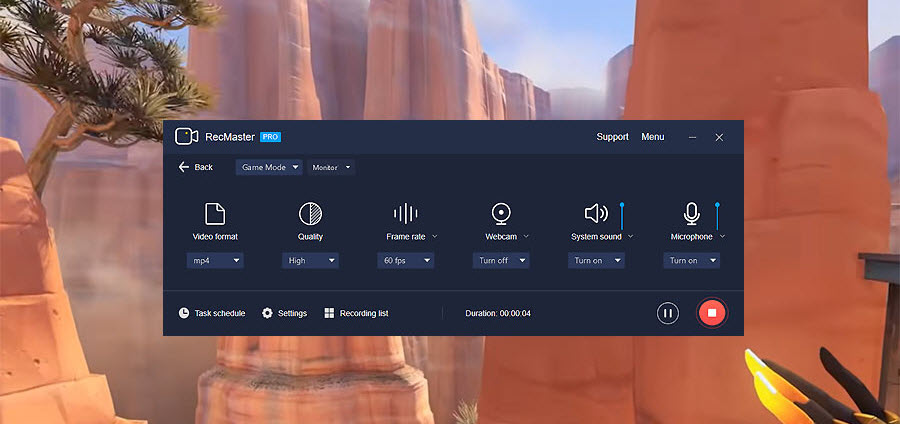Open Settings

coord(284,313)
